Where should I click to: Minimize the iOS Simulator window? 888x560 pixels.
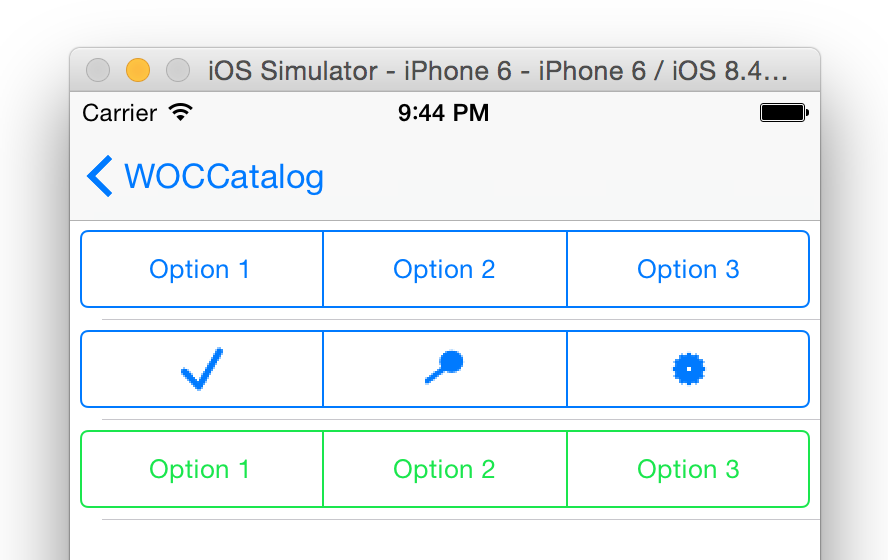[x=138, y=71]
